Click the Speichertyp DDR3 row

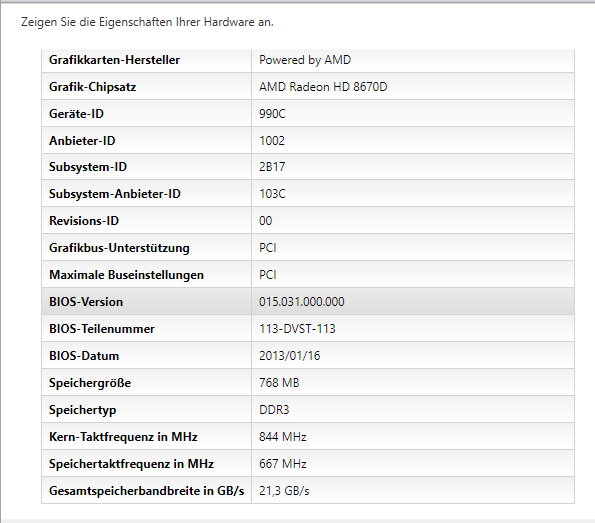308,409
